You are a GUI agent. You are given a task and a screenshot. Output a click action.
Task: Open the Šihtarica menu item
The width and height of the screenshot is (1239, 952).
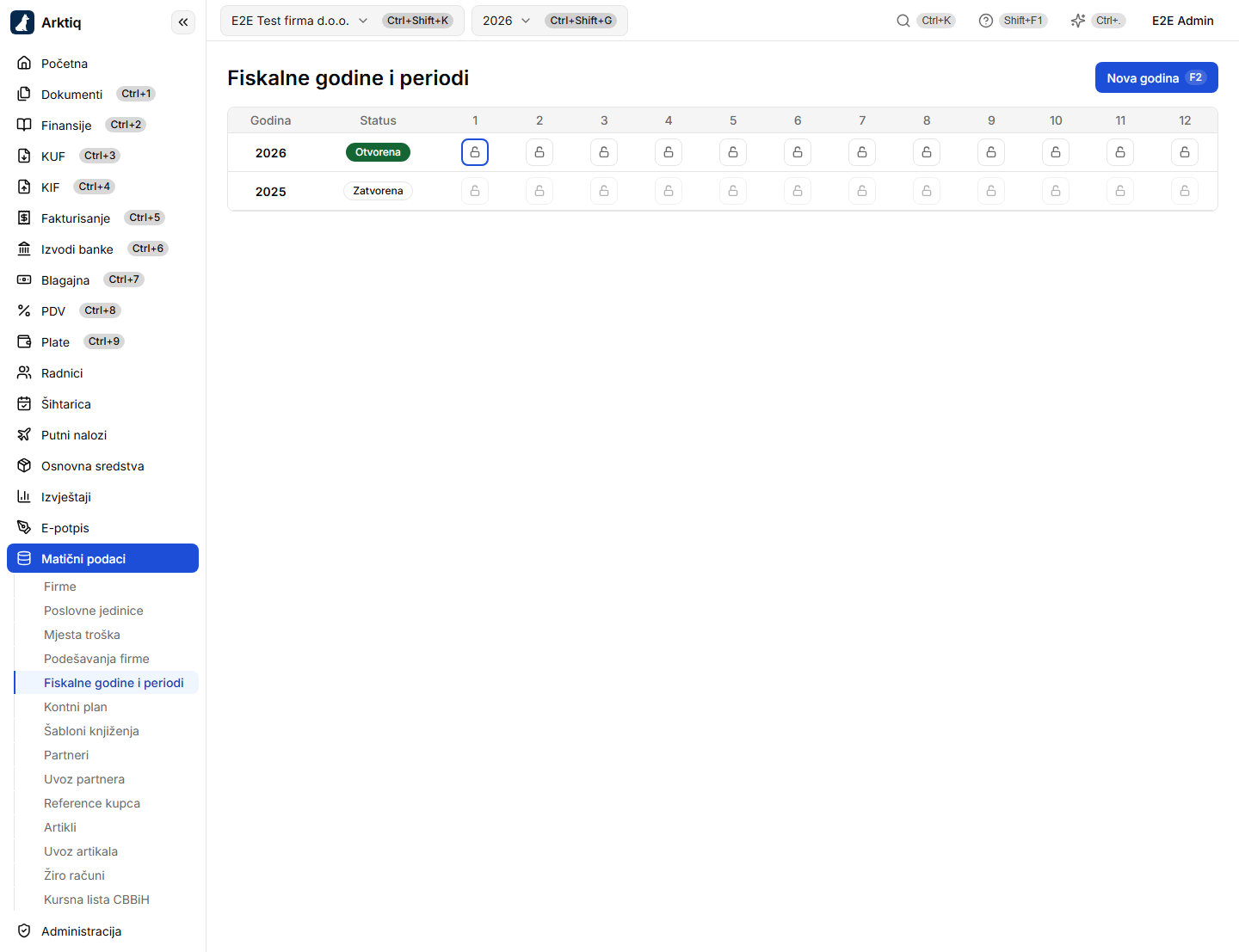pyautogui.click(x=102, y=403)
